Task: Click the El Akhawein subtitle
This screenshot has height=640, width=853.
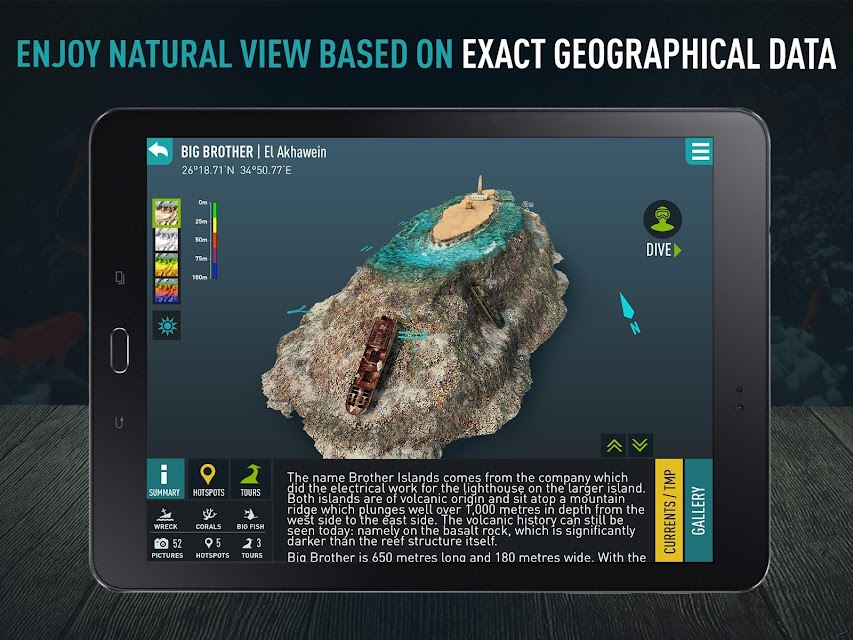Action: click(x=295, y=152)
